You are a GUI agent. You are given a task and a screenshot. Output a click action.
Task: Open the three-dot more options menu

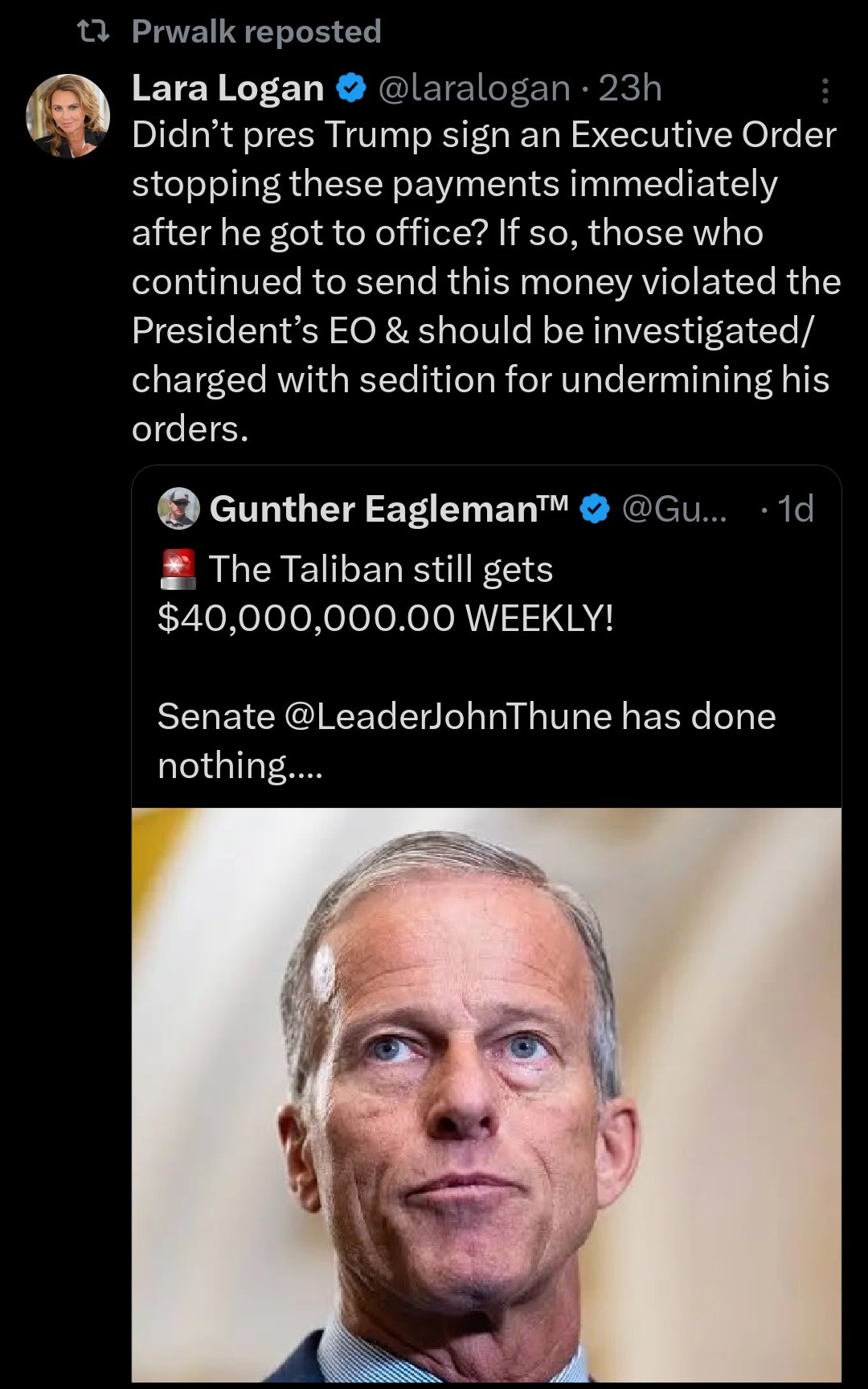(x=825, y=92)
